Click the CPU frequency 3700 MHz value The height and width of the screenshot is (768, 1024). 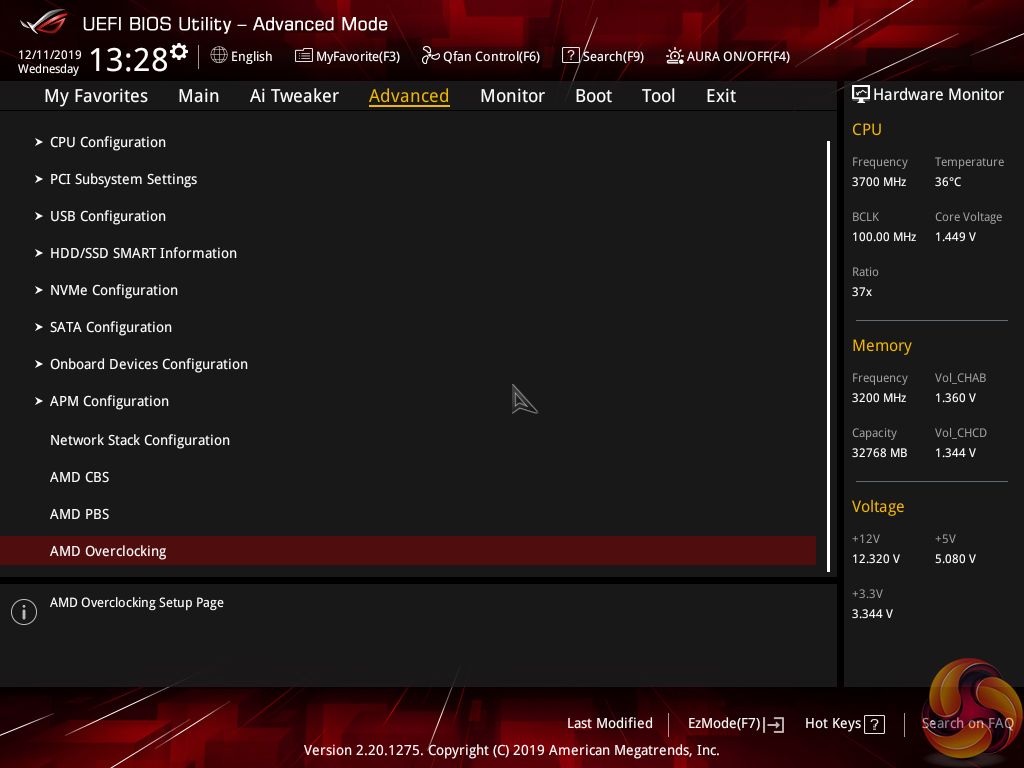pyautogui.click(x=878, y=182)
